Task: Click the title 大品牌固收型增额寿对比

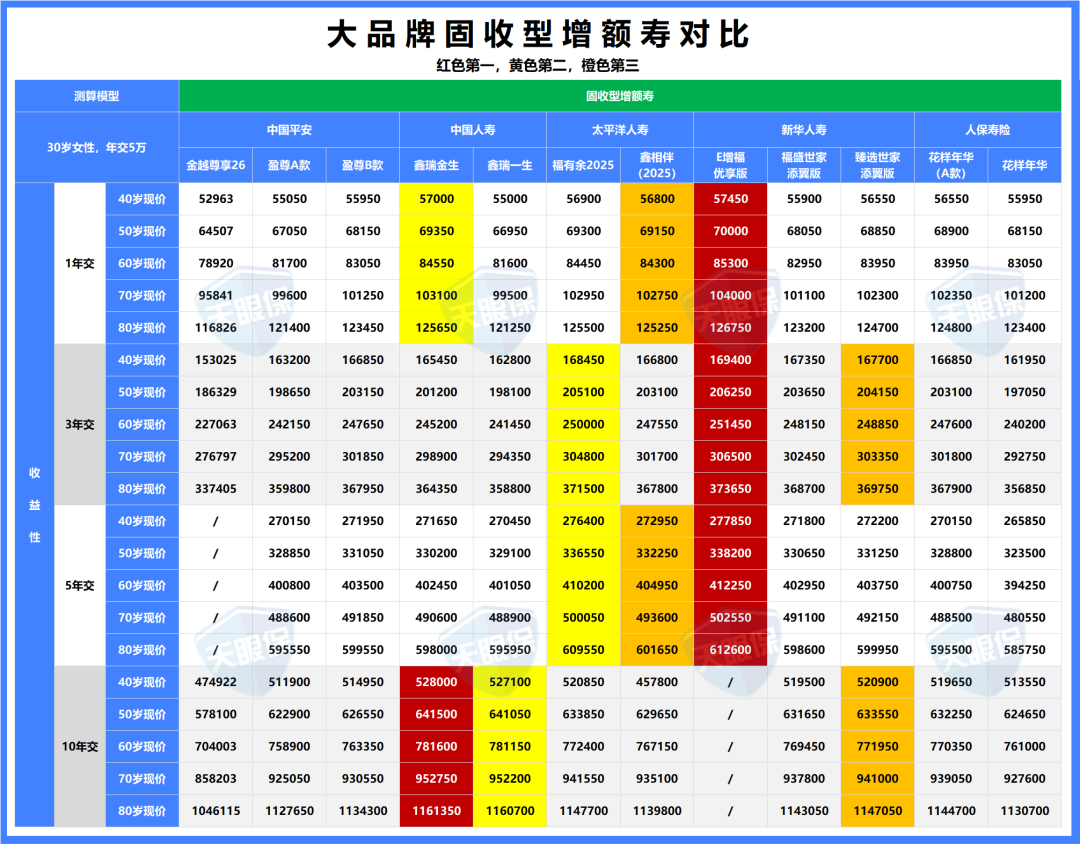Action: 538,35
